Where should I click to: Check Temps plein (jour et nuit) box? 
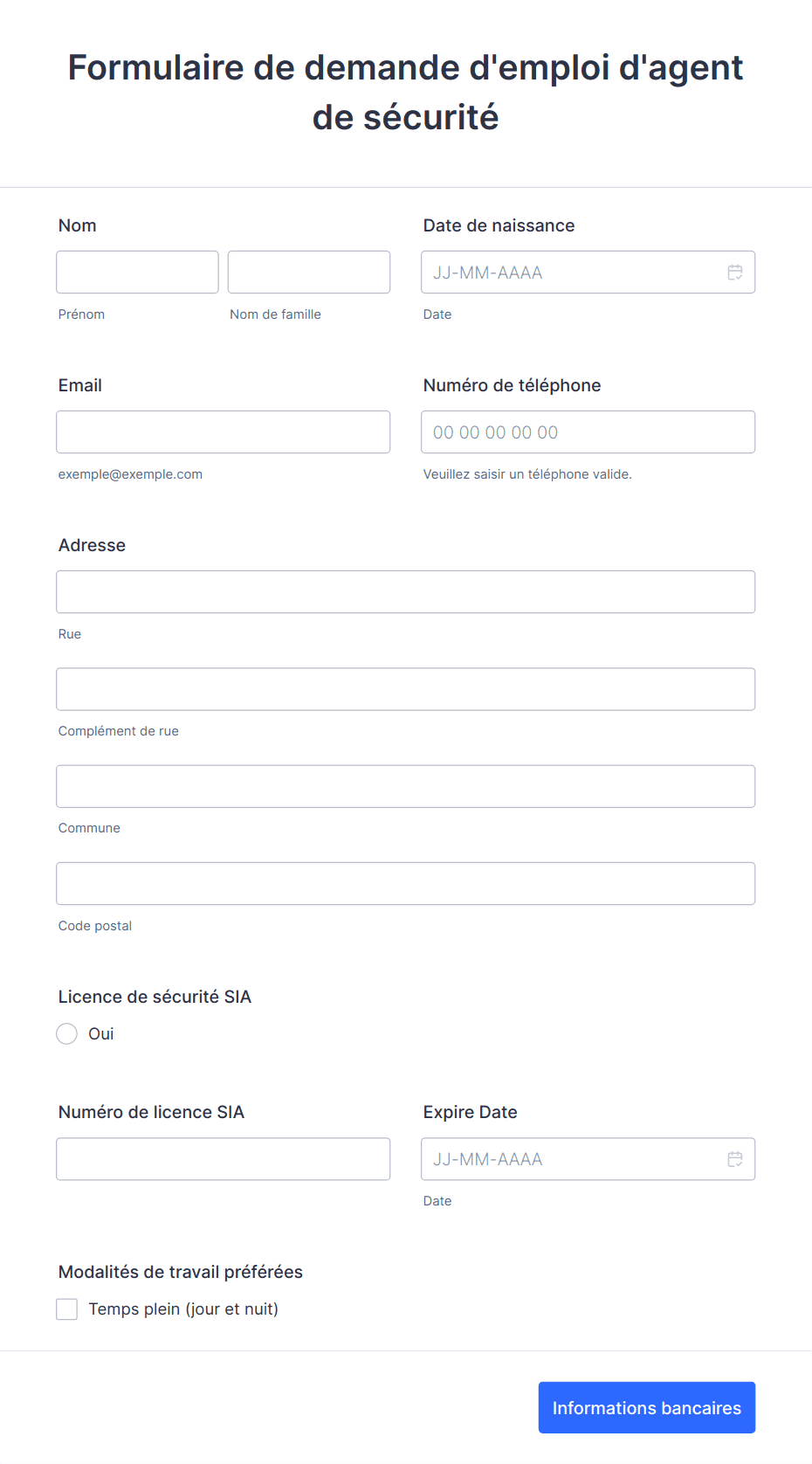[x=67, y=1309]
